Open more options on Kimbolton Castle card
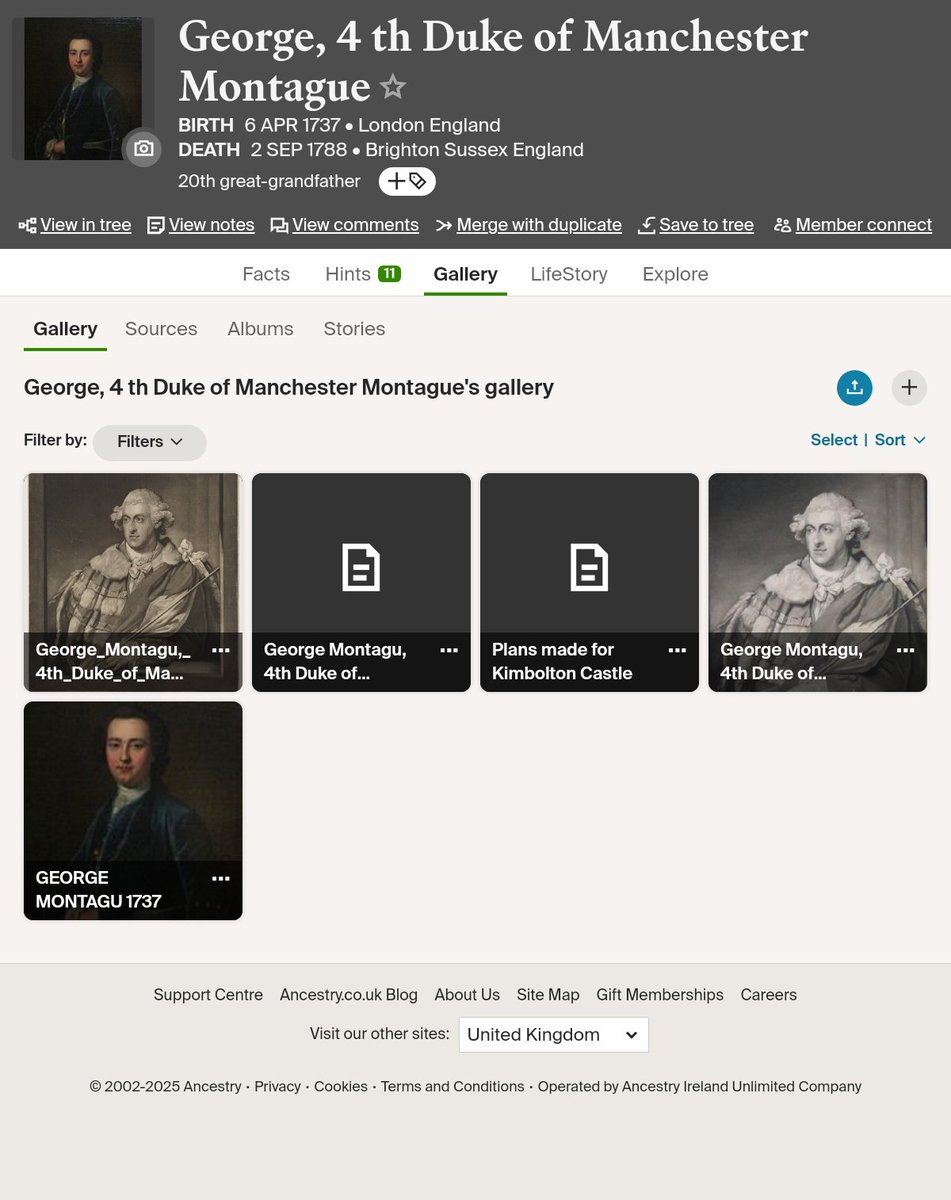Screen dimensions: 951x1200 tap(677, 650)
